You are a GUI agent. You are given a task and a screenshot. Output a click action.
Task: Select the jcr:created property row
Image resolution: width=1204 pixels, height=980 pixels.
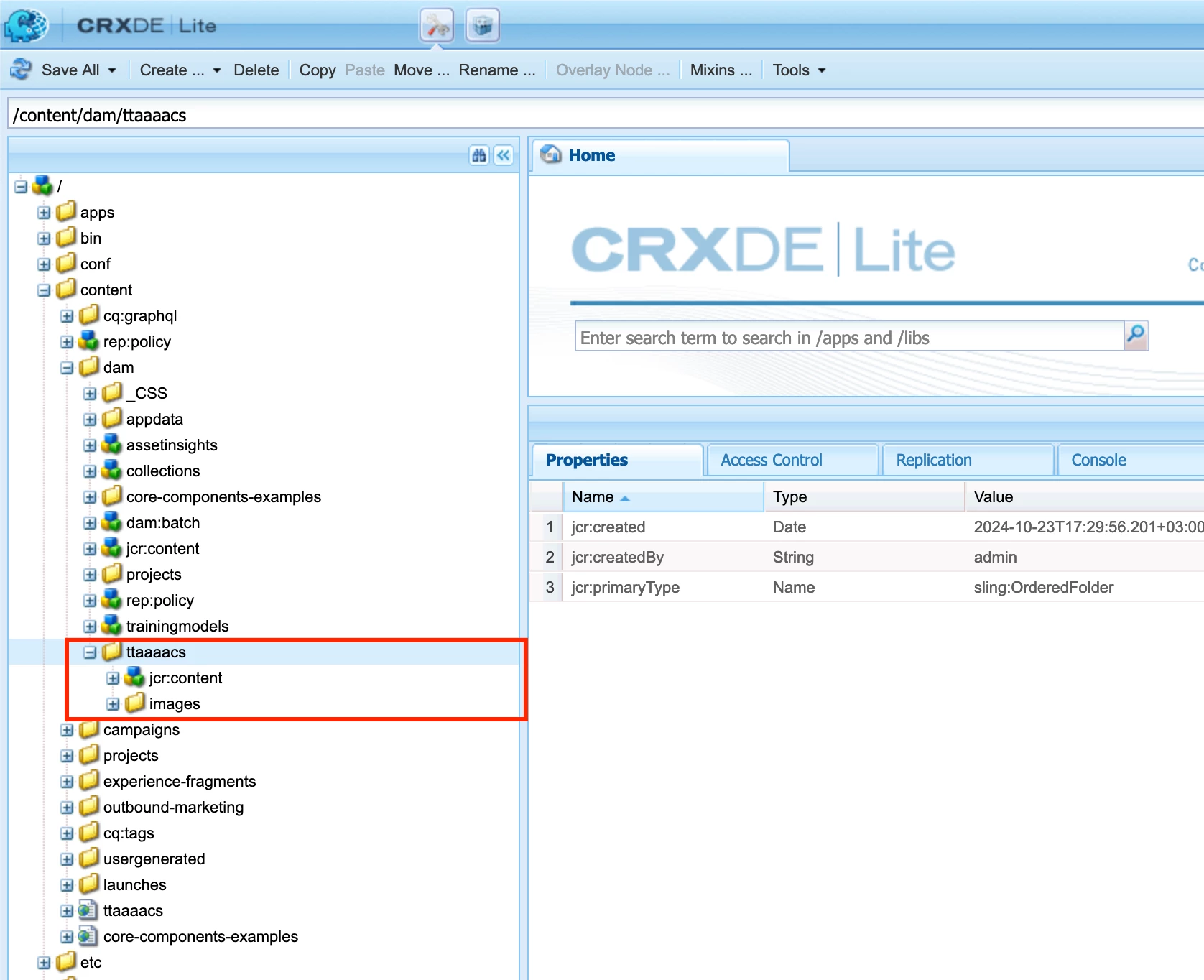pos(867,527)
